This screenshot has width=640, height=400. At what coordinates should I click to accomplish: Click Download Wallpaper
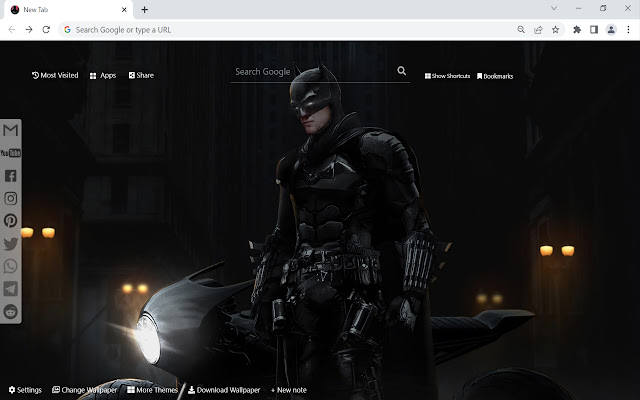tap(224, 390)
